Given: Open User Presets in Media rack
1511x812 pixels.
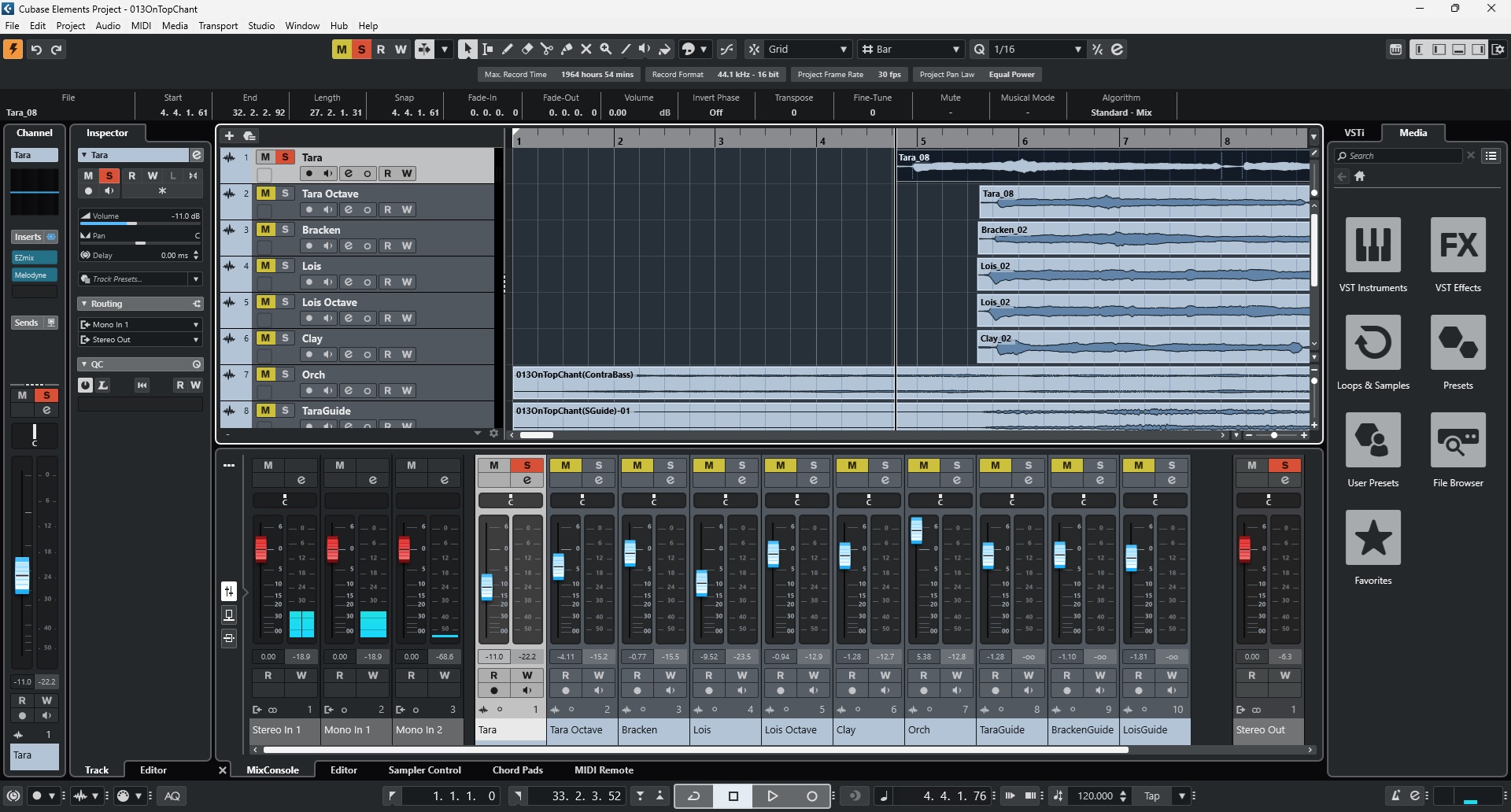Looking at the screenshot, I should pos(1373,440).
